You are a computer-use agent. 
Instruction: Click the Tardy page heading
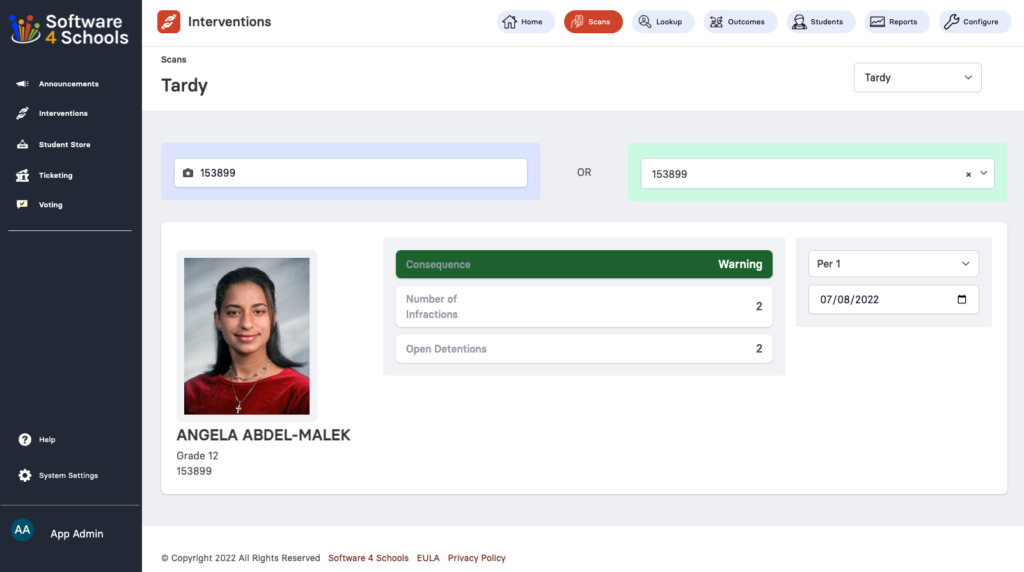[x=184, y=86]
